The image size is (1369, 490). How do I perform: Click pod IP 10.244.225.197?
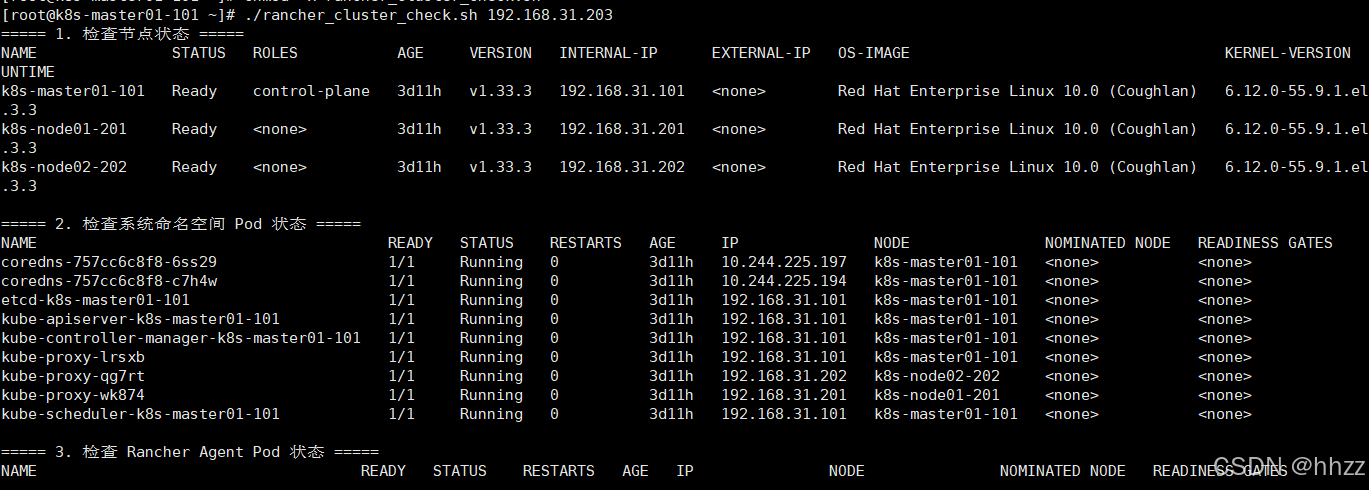784,262
